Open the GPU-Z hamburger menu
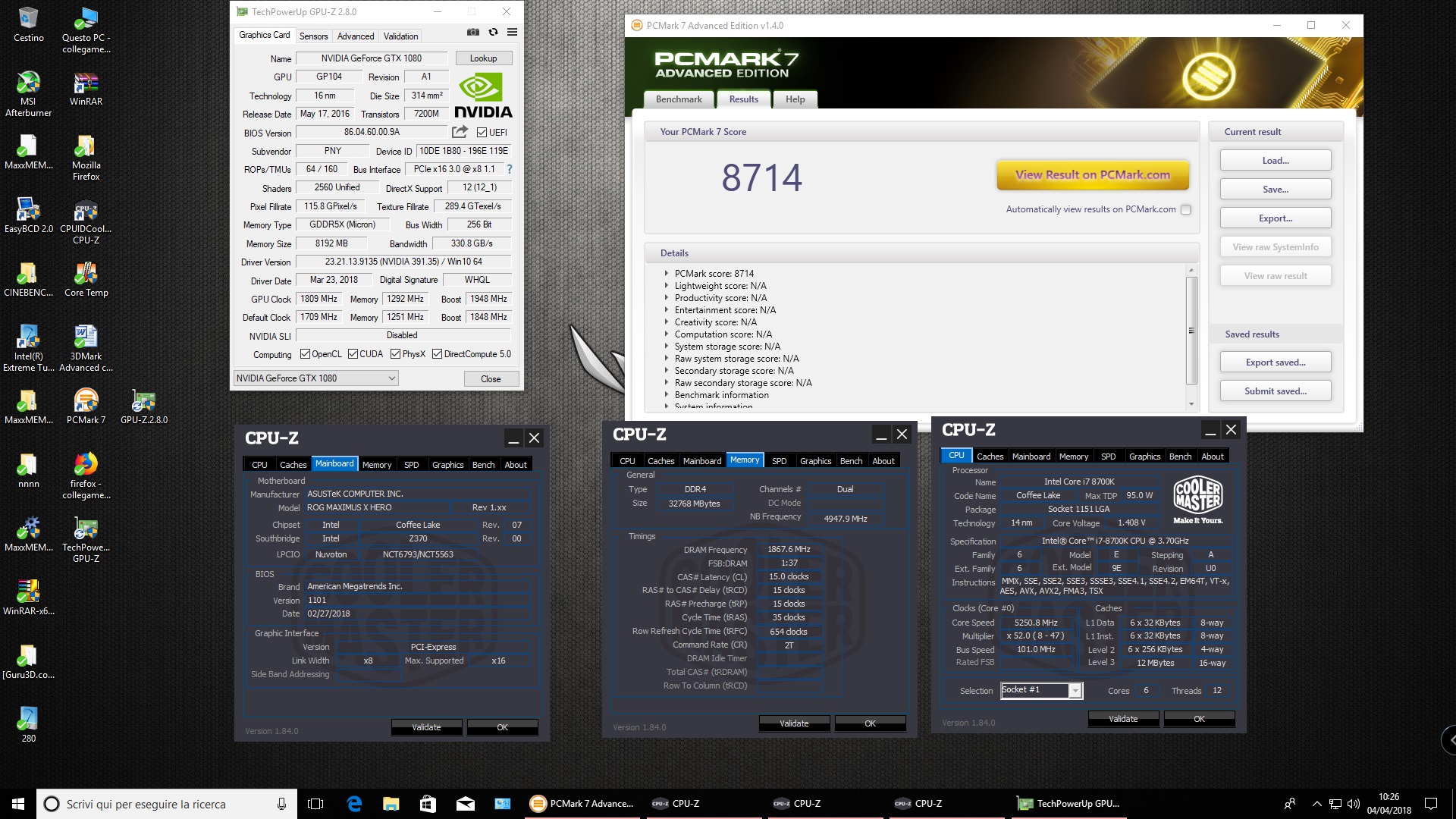The image size is (1456, 819). coord(513,32)
